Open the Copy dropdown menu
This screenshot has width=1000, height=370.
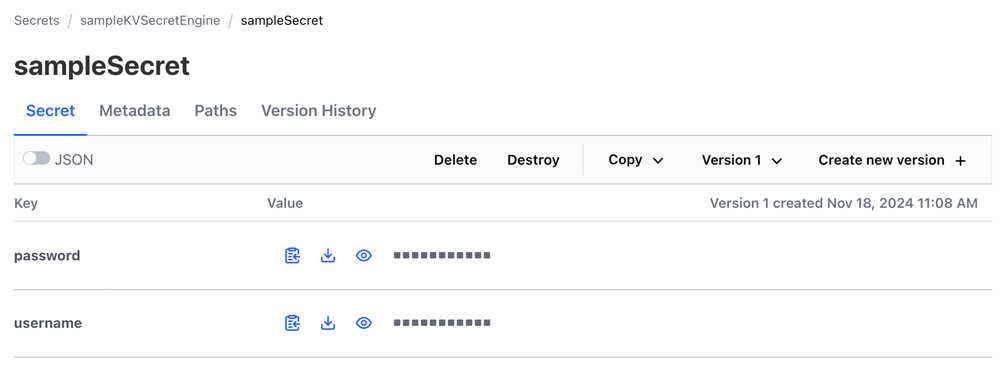(636, 160)
